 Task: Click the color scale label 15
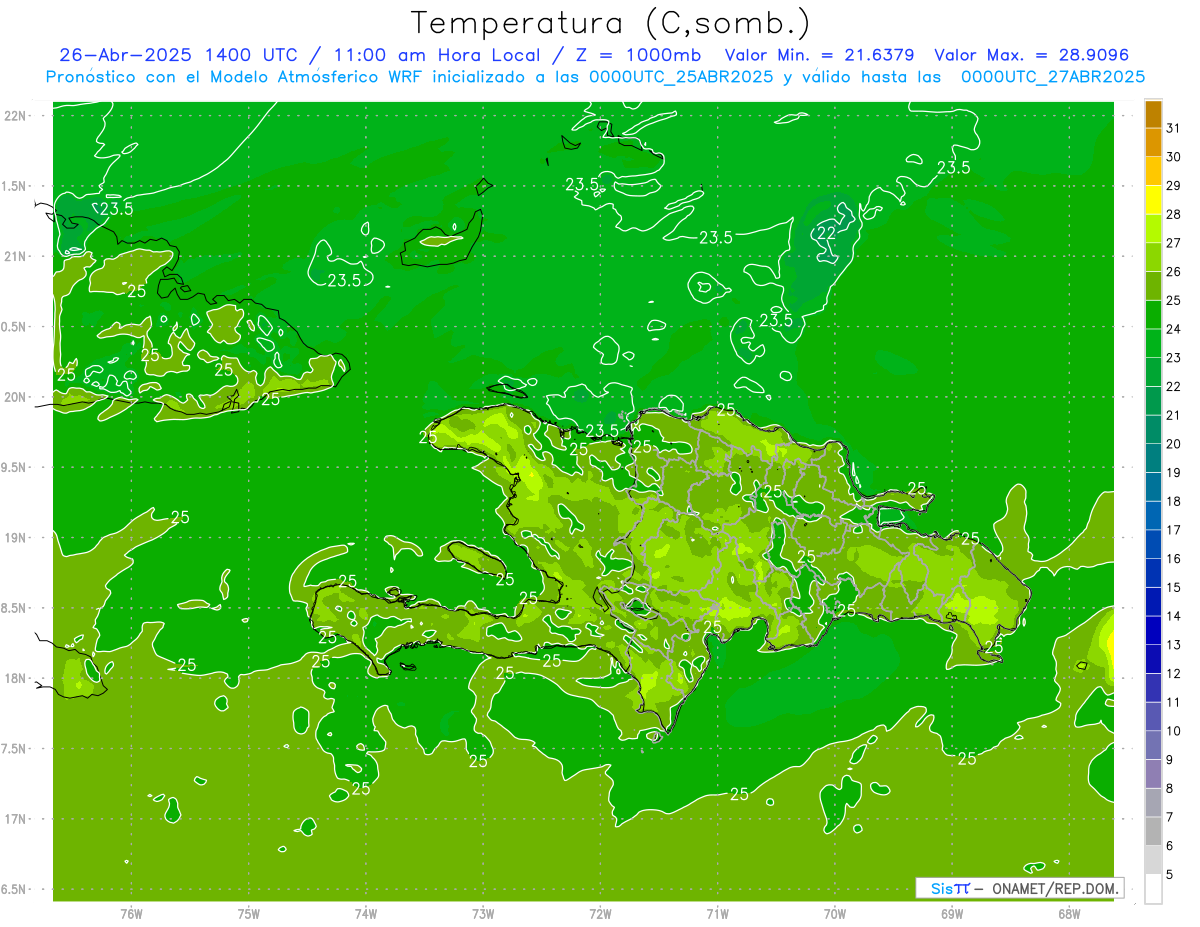1174,588
